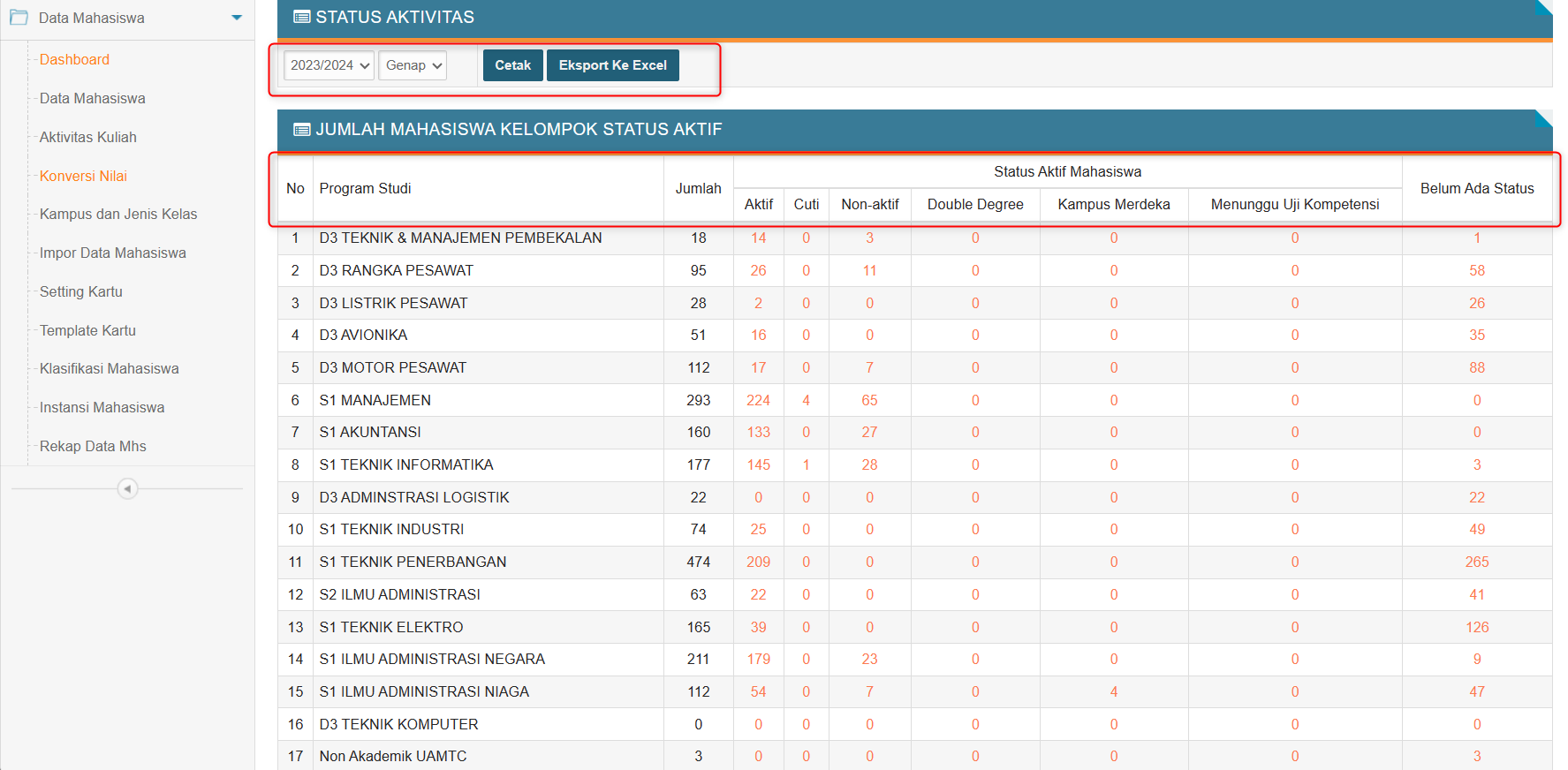Viewport: 1568px width, 770px height.
Task: Choose Template Kartu from the sidebar
Action: tap(87, 330)
